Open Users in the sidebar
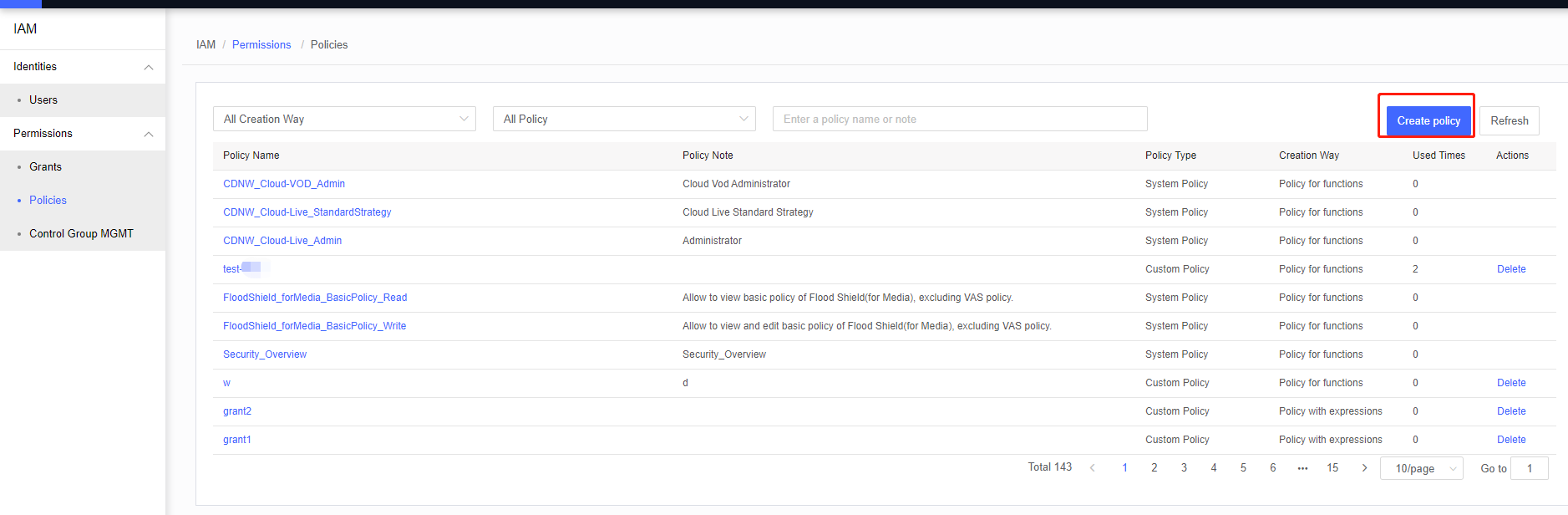The height and width of the screenshot is (515, 1568). pyautogui.click(x=43, y=100)
